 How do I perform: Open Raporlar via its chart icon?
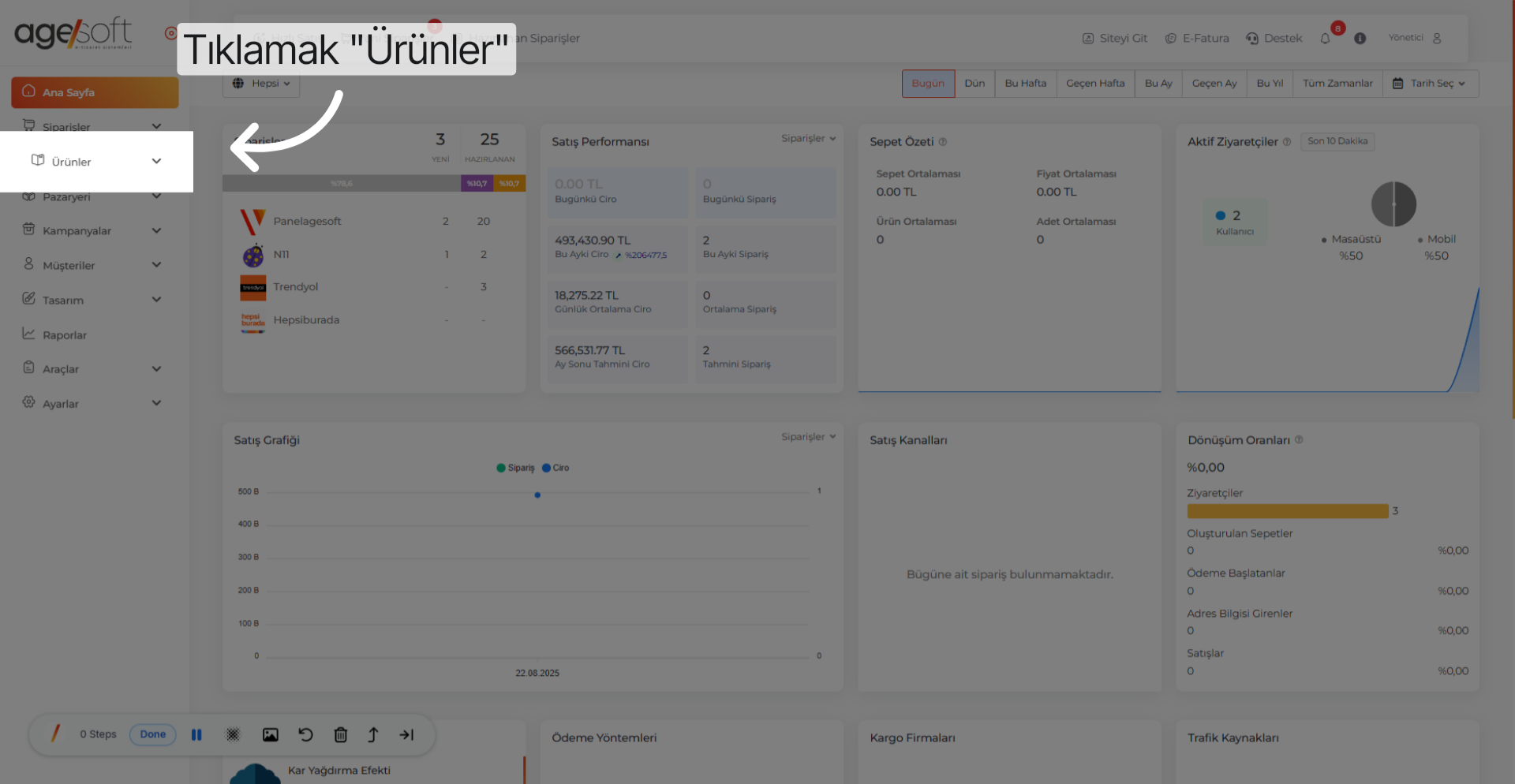(29, 334)
